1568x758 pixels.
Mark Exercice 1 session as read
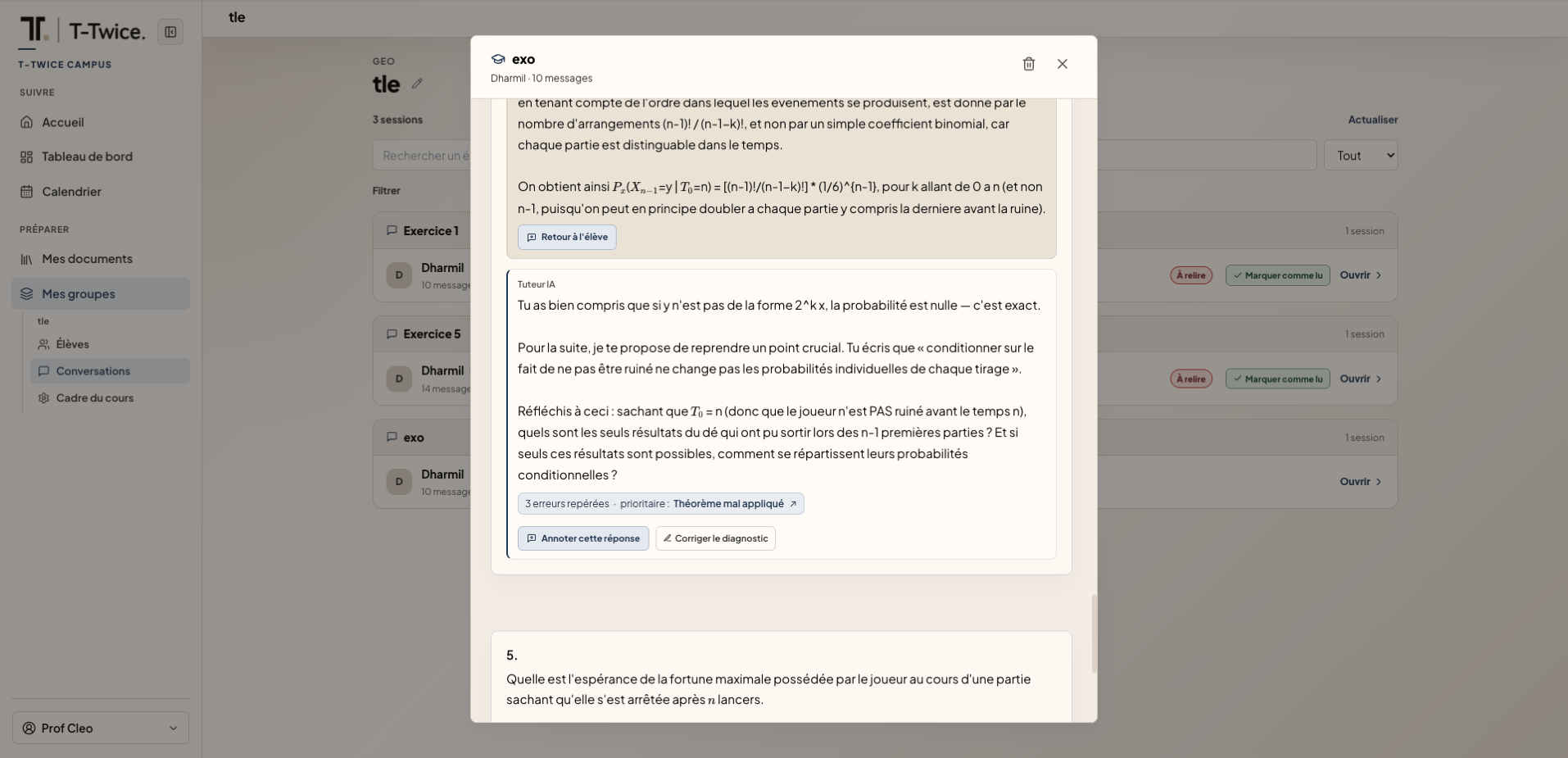[1278, 275]
